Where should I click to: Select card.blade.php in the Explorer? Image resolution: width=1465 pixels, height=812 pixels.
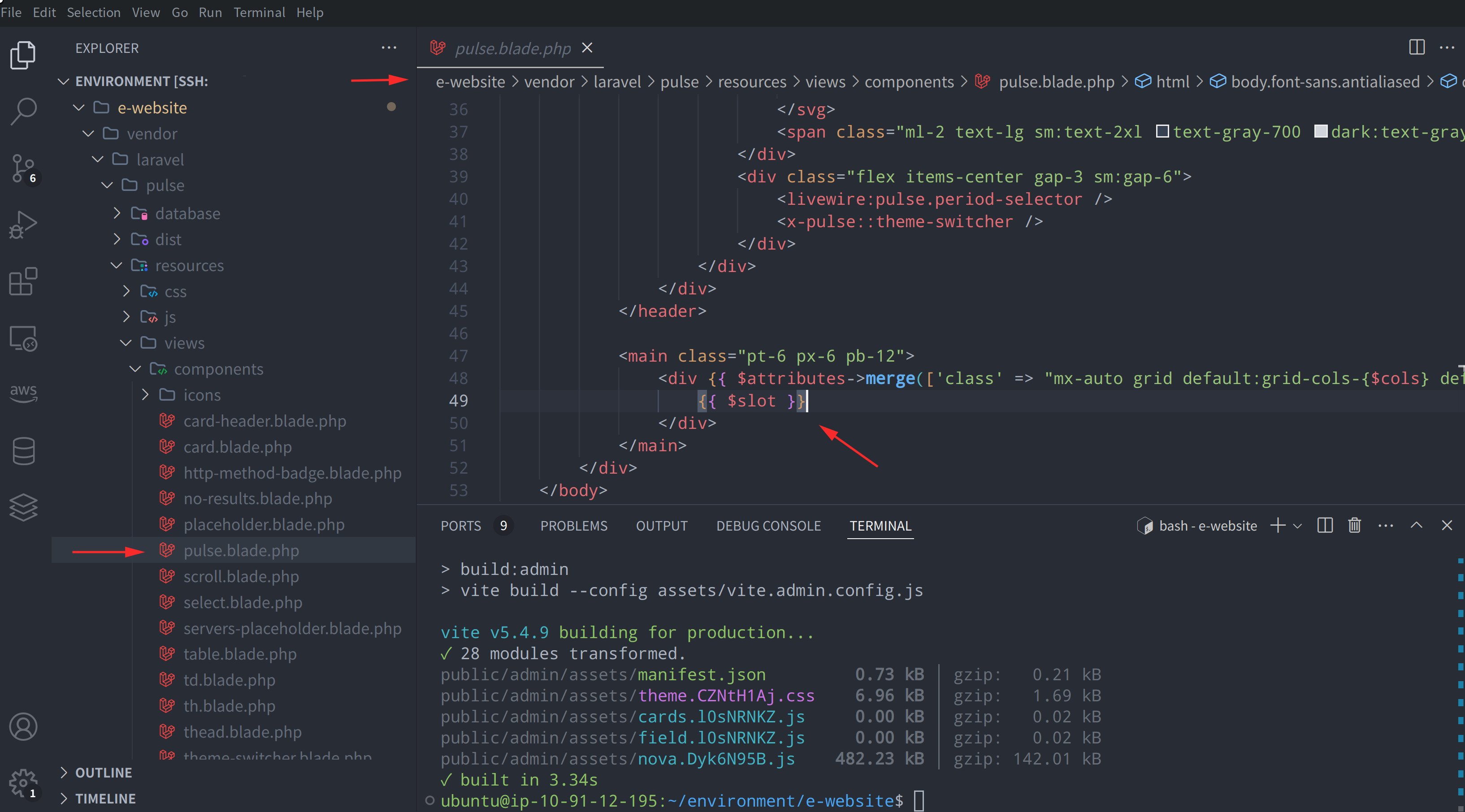pos(237,447)
